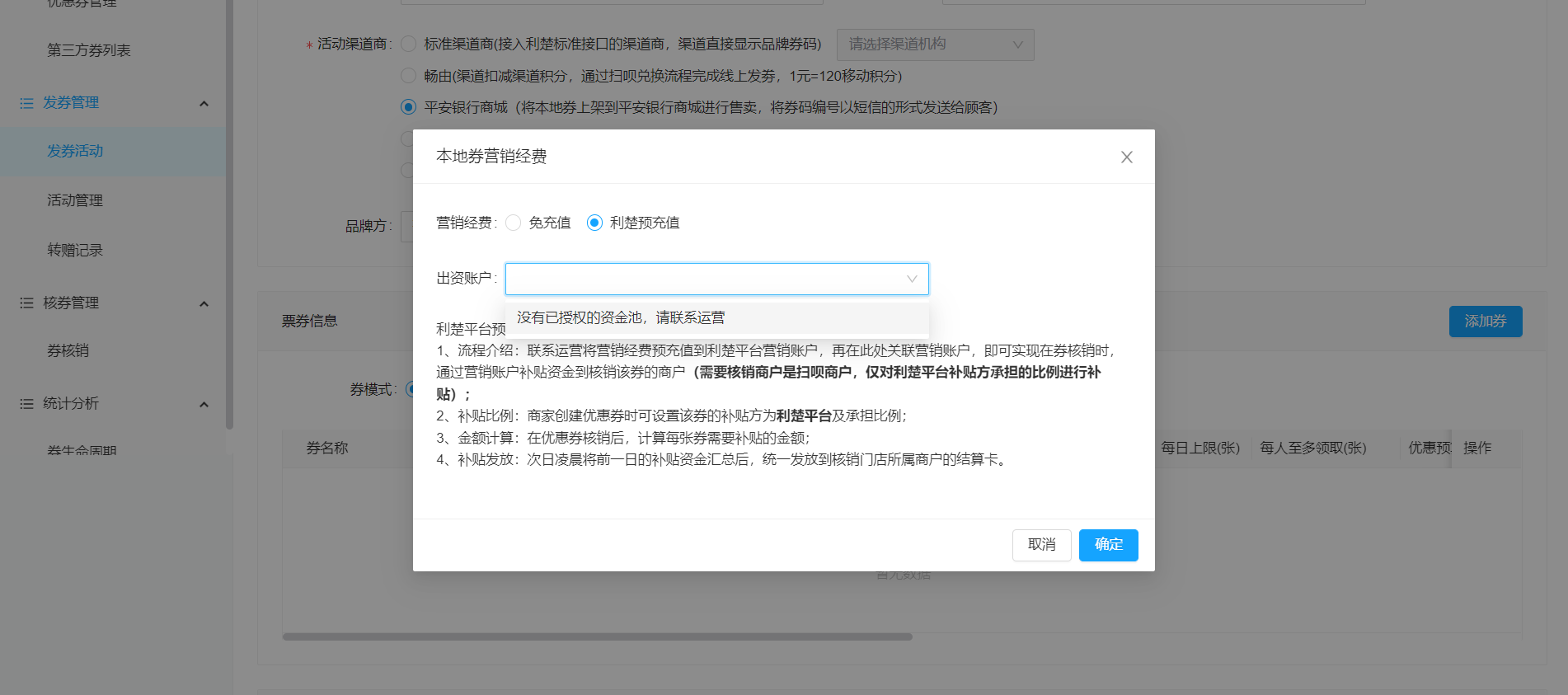Screen dimensions: 1568x695
Task: Collapse the 发券管理 menu group
Action: 204,103
